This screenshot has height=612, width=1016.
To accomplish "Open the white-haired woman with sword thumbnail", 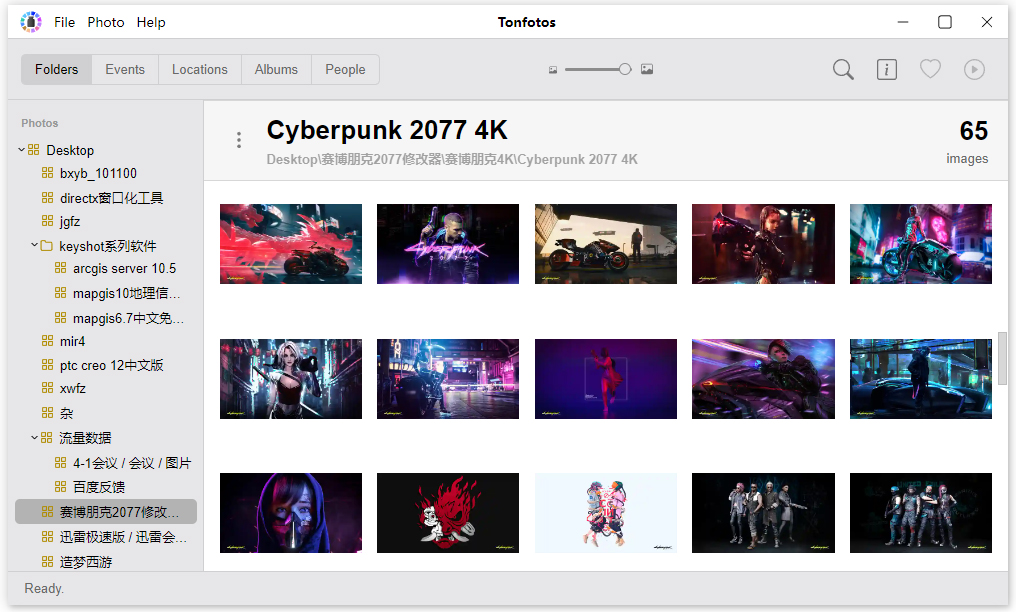I will 291,379.
